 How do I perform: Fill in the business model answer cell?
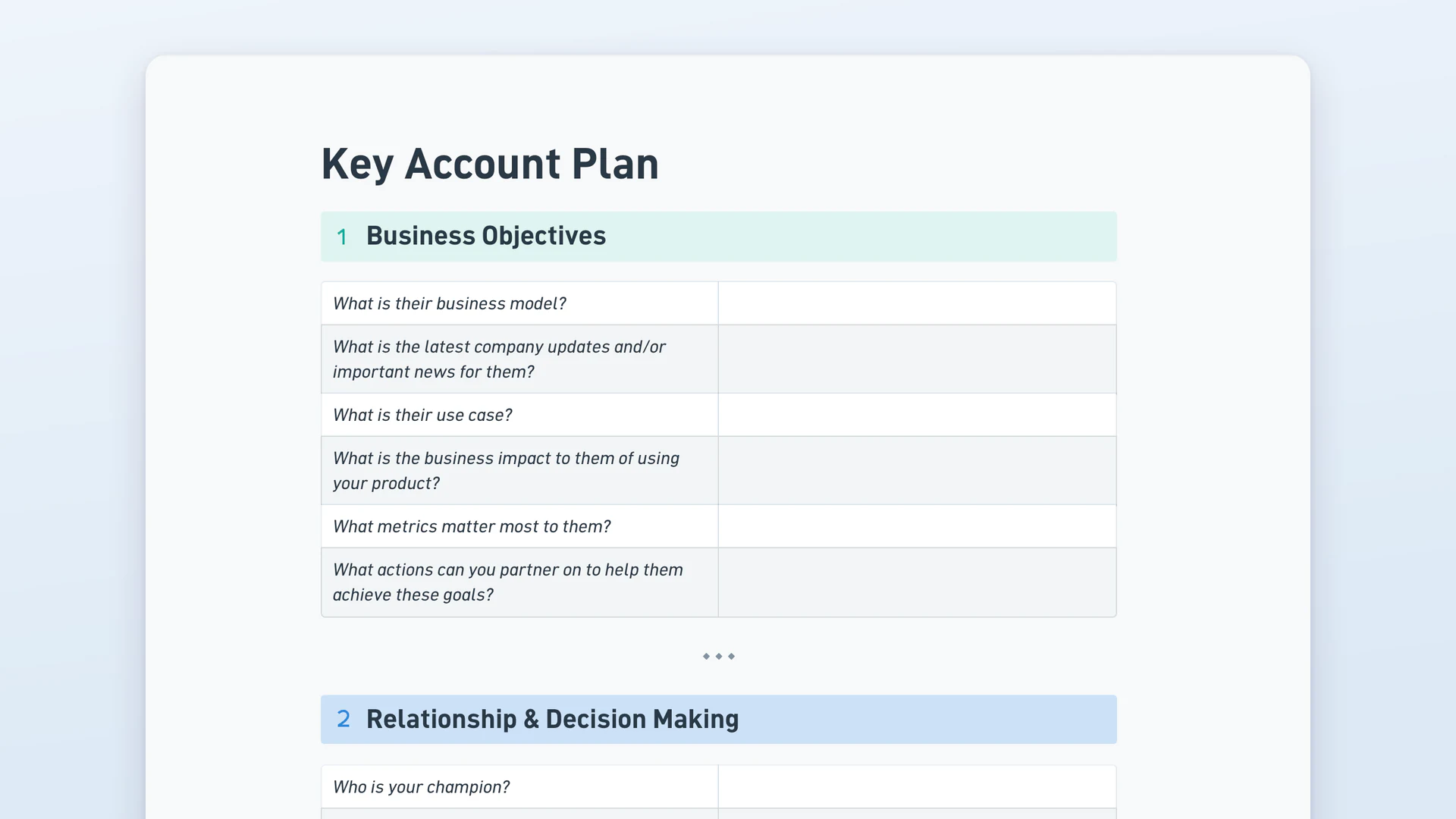[x=917, y=303]
